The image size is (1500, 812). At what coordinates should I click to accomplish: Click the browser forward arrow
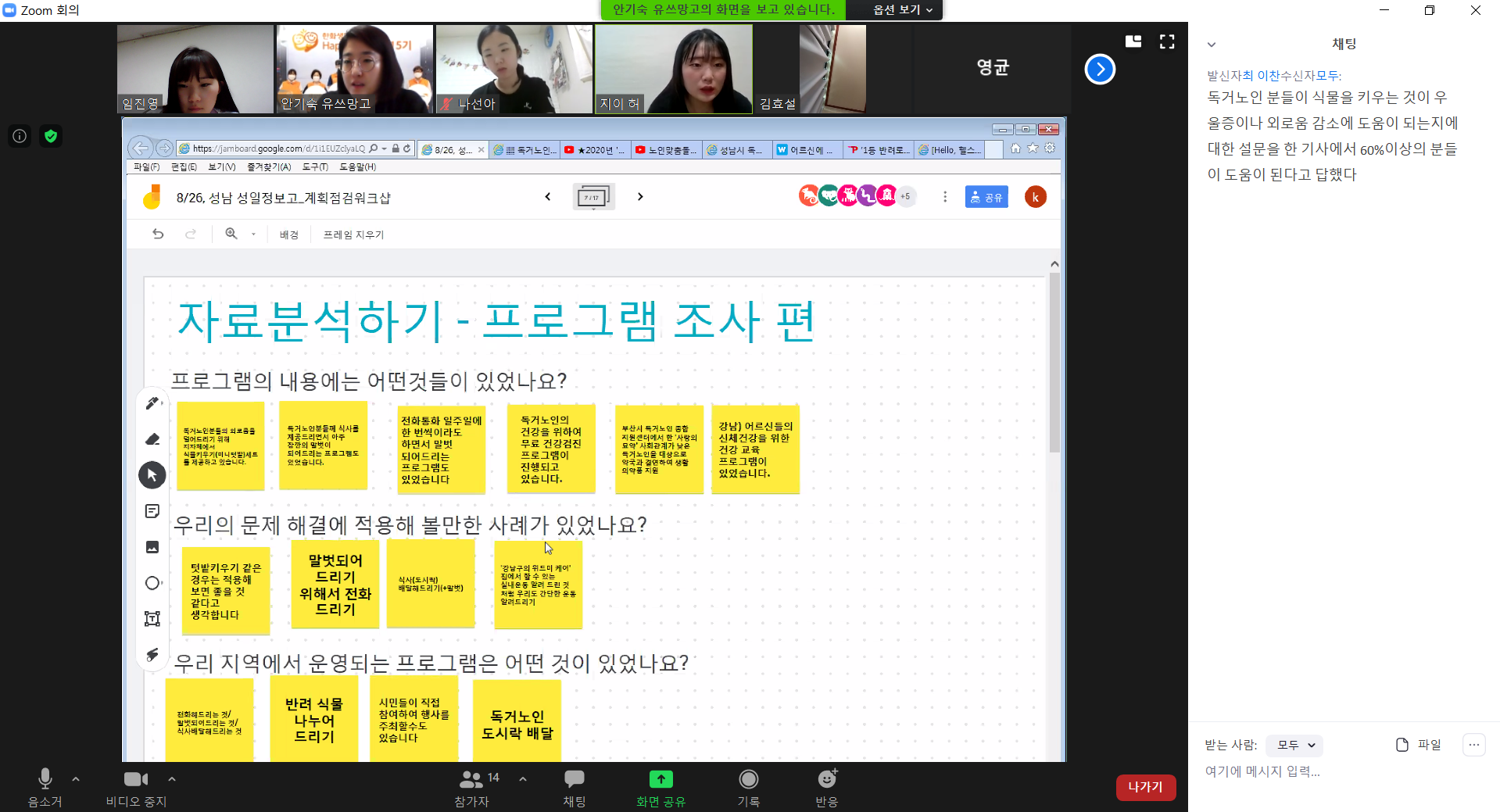164,148
